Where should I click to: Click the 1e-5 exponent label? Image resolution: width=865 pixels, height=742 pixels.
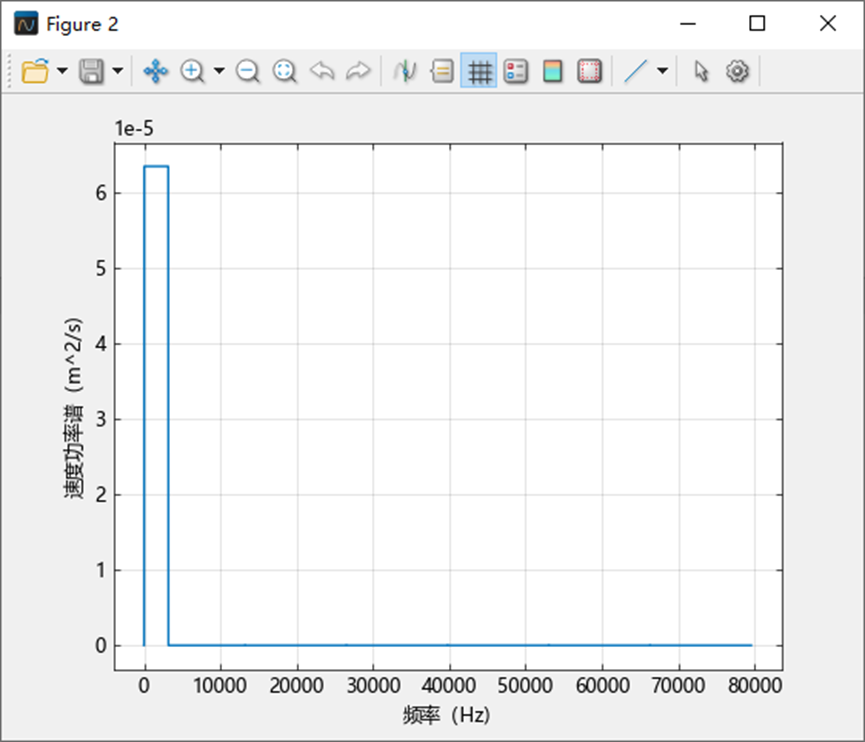tap(134, 129)
